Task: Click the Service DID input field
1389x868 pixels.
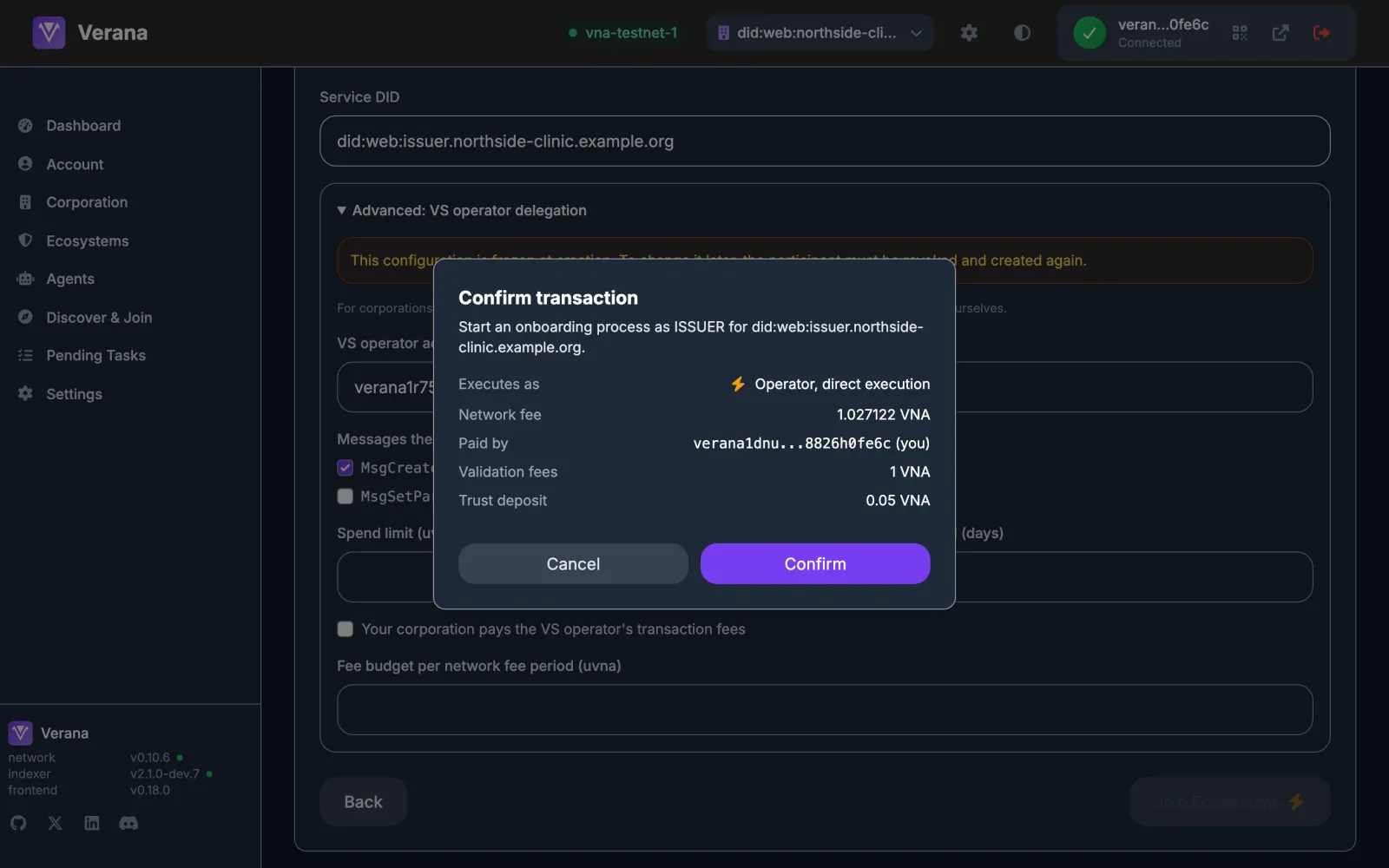Action: pyautogui.click(x=825, y=141)
